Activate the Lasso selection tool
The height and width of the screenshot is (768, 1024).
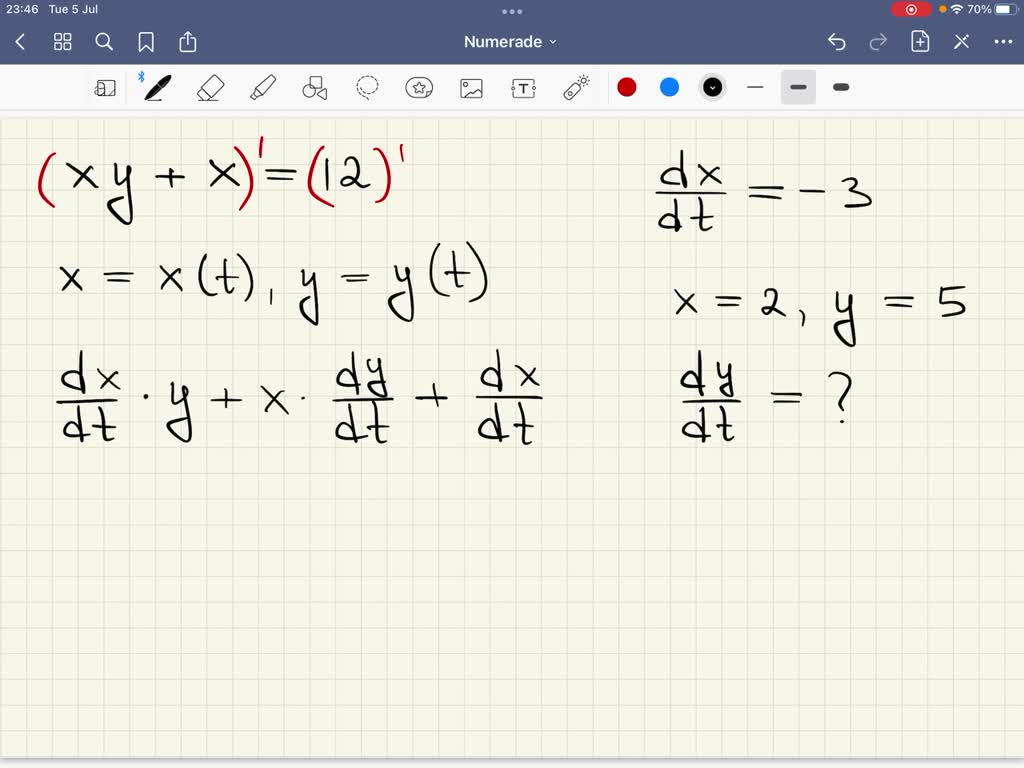[367, 87]
